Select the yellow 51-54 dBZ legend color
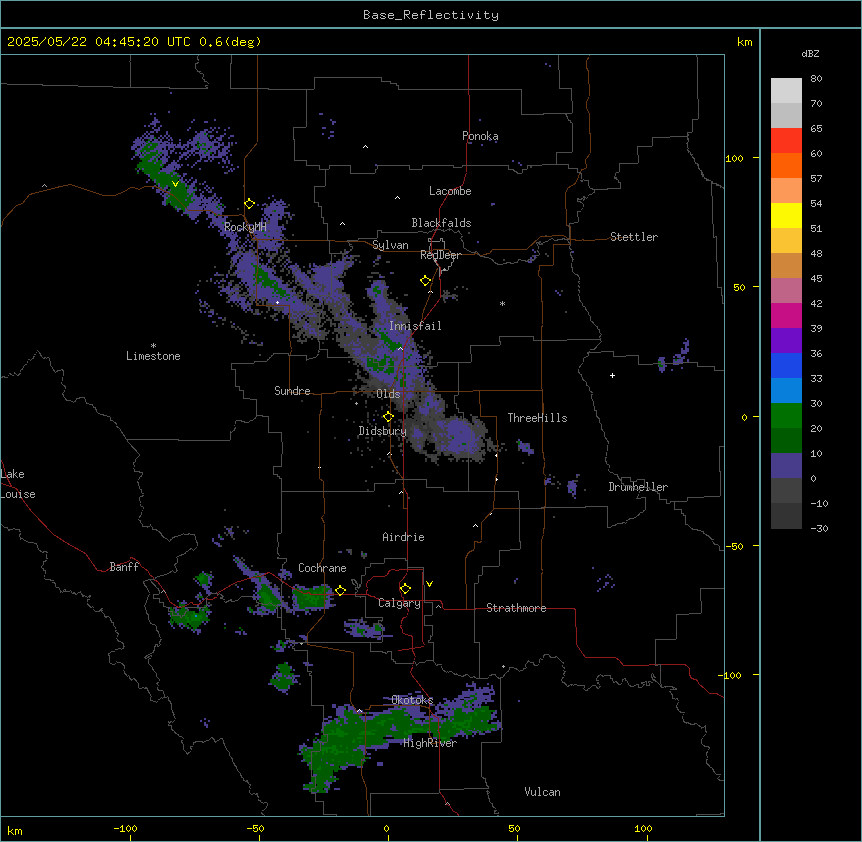The width and height of the screenshot is (862, 842). pyautogui.click(x=786, y=215)
